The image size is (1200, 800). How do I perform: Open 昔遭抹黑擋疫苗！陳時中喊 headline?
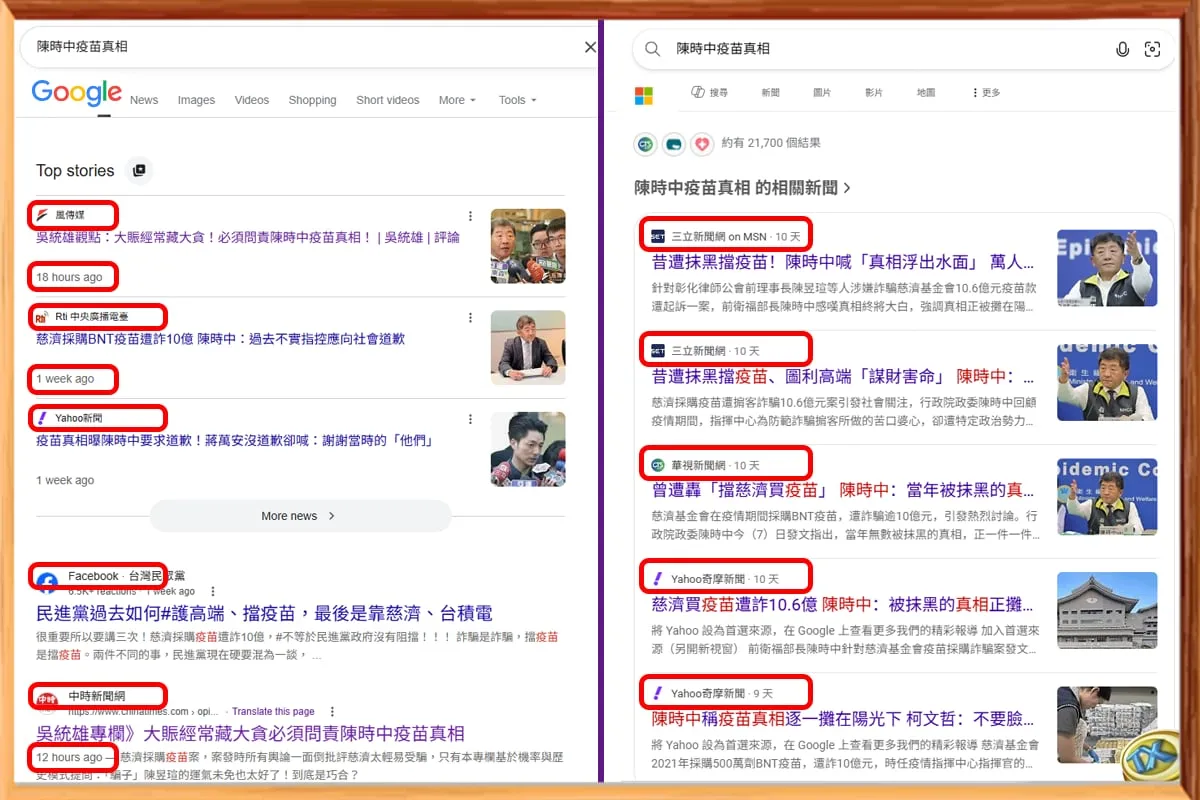843,262
